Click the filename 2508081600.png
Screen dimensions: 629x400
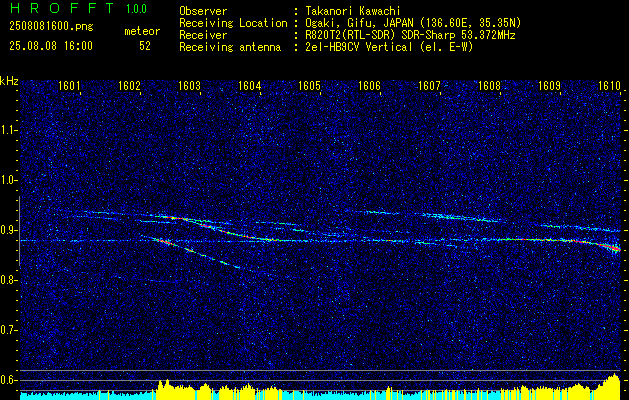pyautogui.click(x=51, y=27)
